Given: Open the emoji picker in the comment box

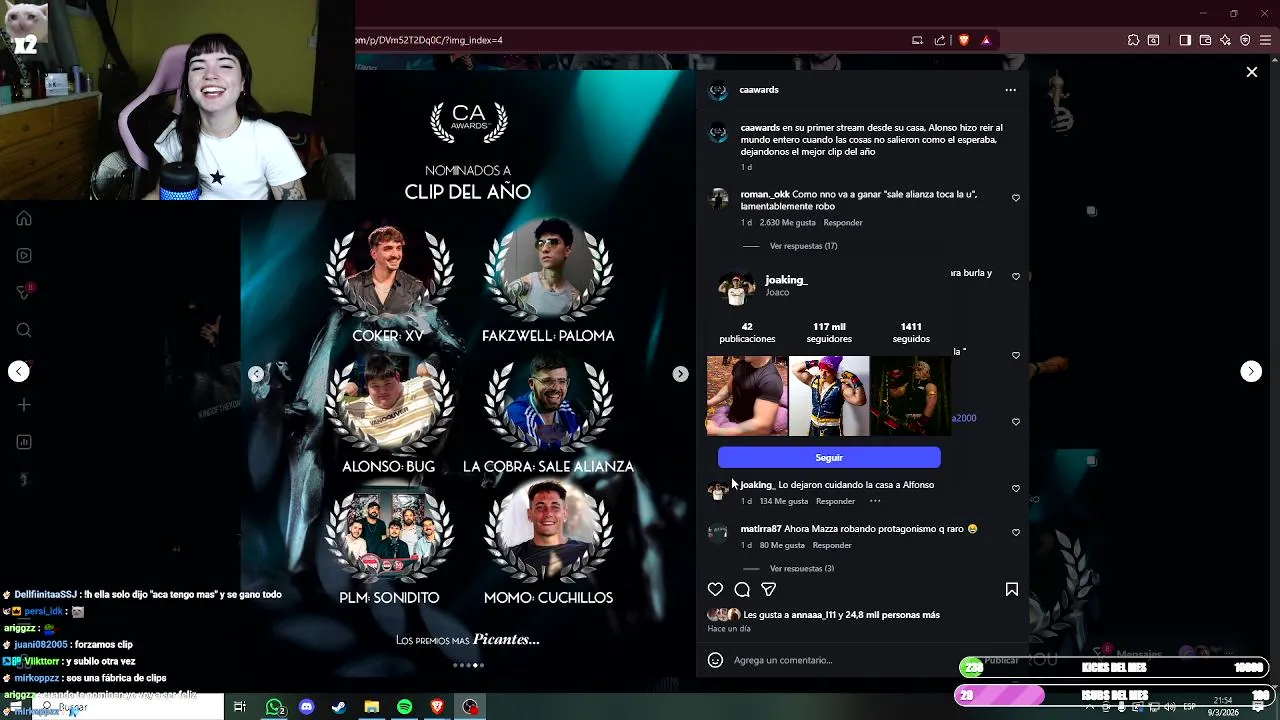Looking at the screenshot, I should click(715, 660).
